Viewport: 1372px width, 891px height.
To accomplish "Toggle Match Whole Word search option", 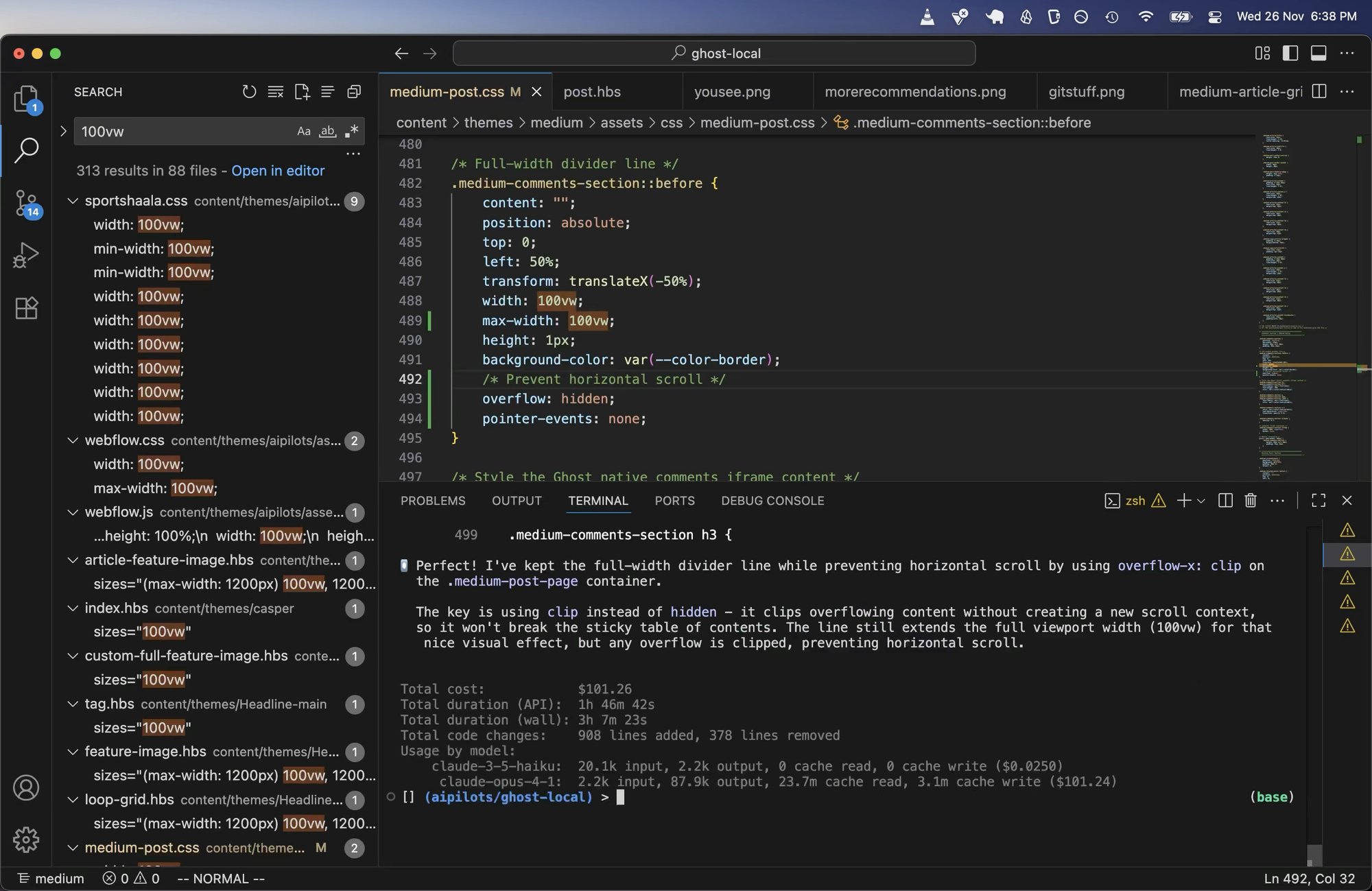I will [328, 131].
